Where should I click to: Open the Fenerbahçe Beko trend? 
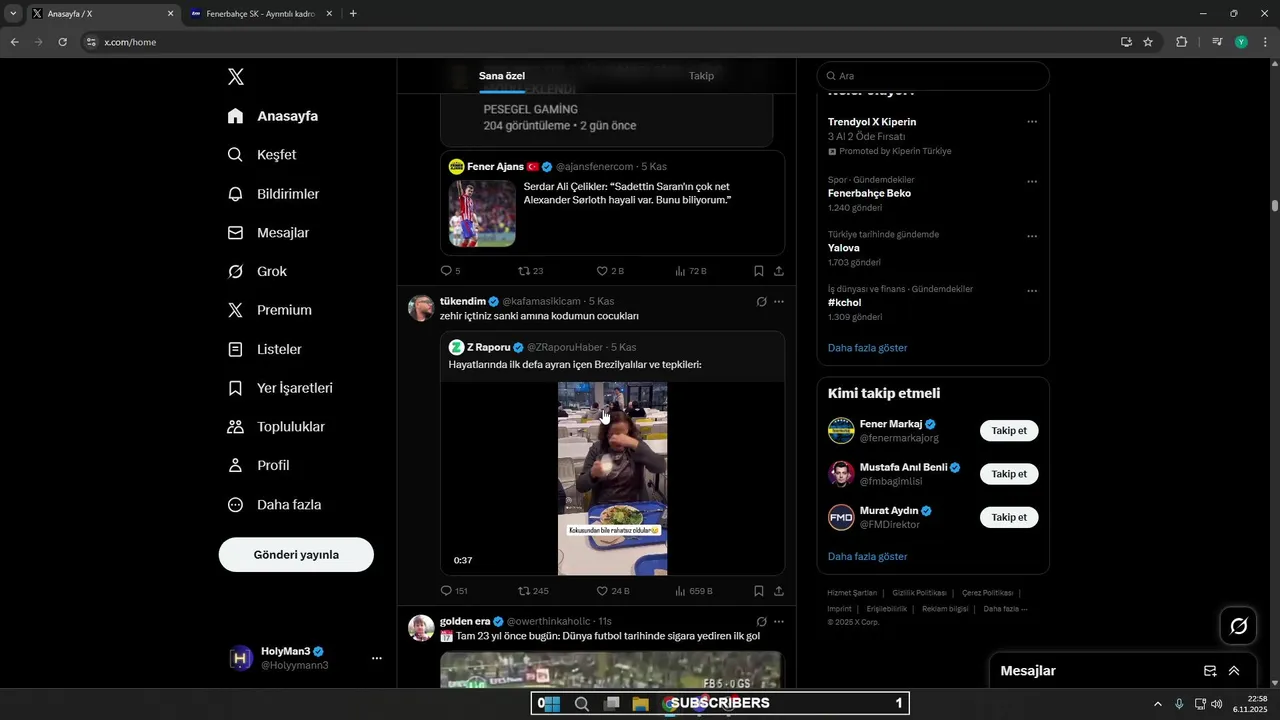[x=869, y=194]
